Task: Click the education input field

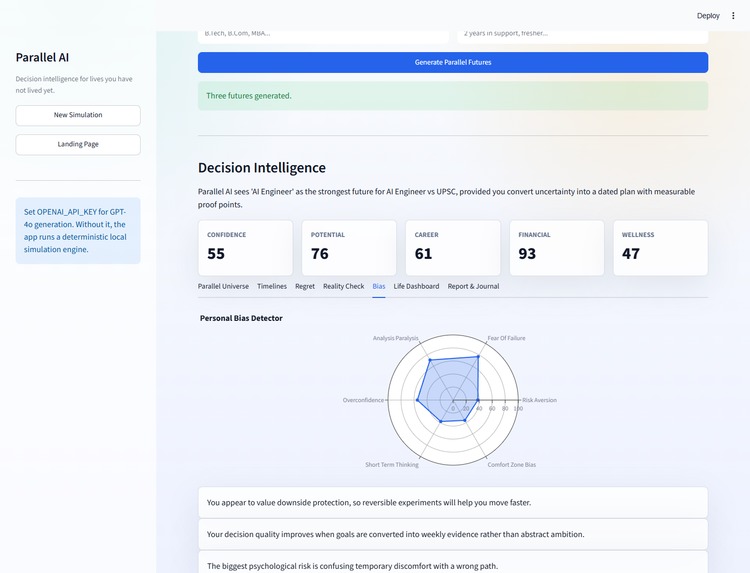Action: tap(323, 36)
